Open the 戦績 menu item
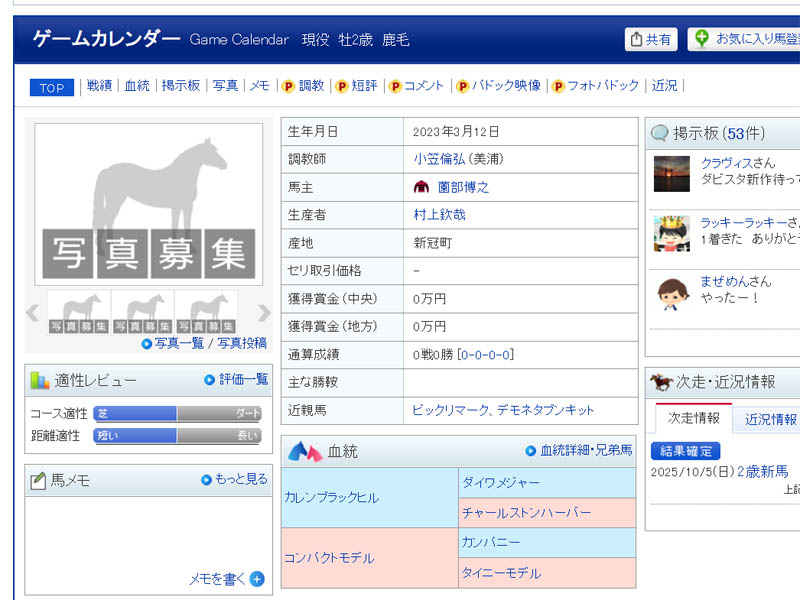Image resolution: width=800 pixels, height=600 pixels. [x=99, y=86]
